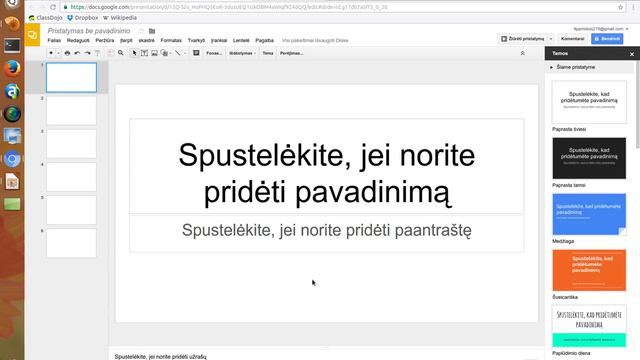
Task: Click the undo arrow icon
Action: click(x=78, y=53)
